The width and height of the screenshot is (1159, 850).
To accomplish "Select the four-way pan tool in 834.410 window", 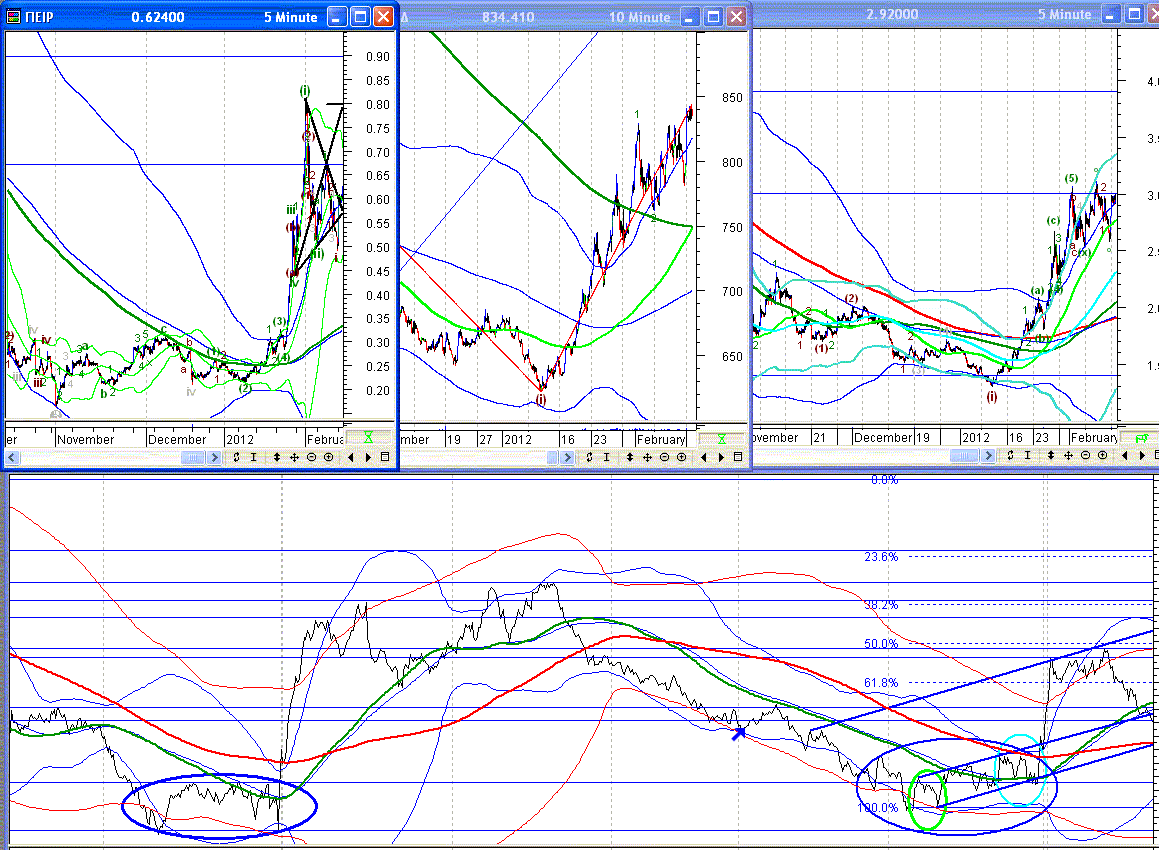I will coord(647,458).
